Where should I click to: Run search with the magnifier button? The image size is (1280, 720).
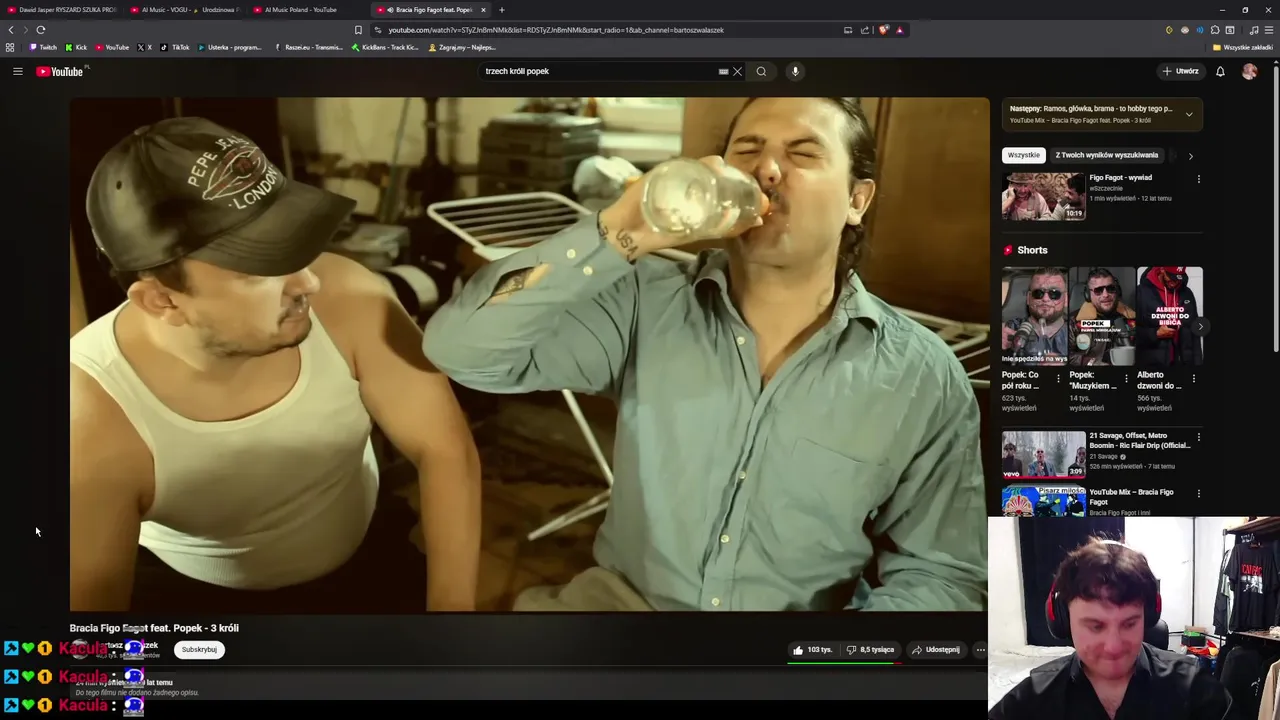tap(761, 71)
